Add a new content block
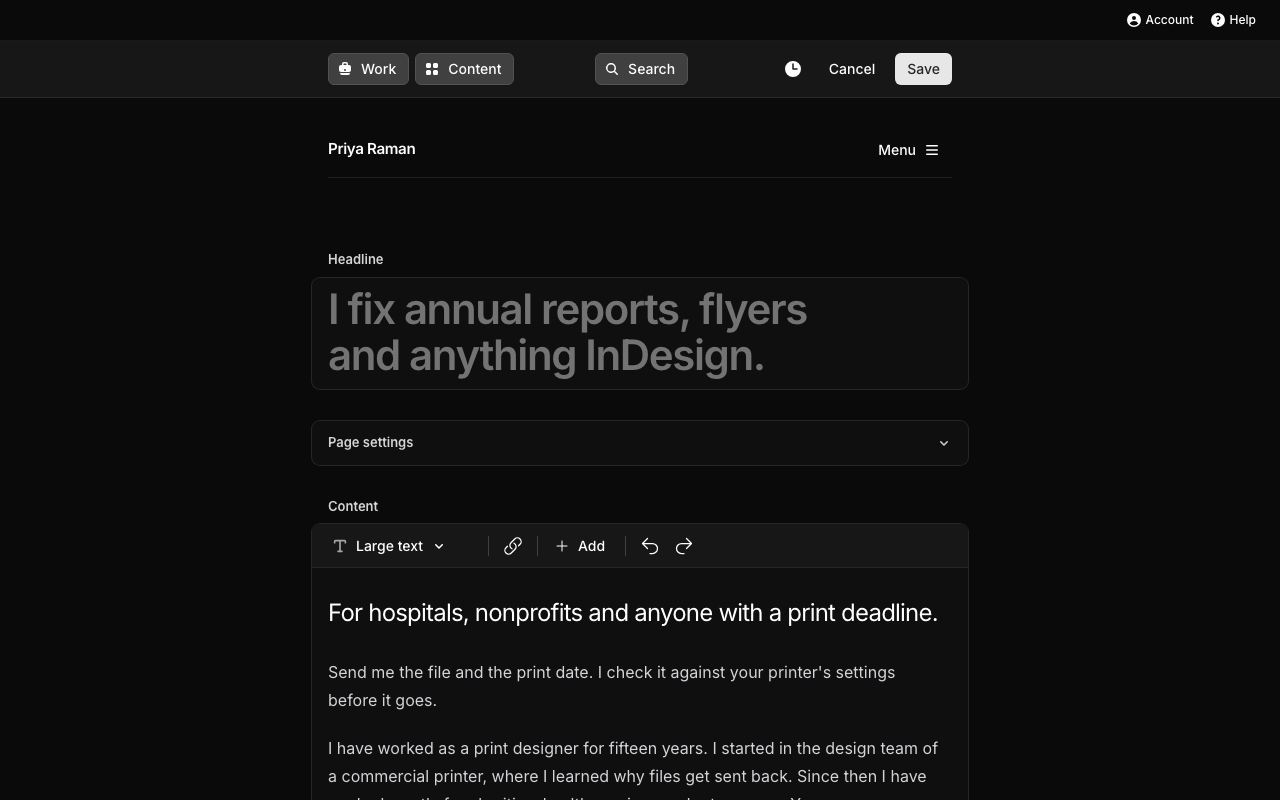 pyautogui.click(x=580, y=546)
